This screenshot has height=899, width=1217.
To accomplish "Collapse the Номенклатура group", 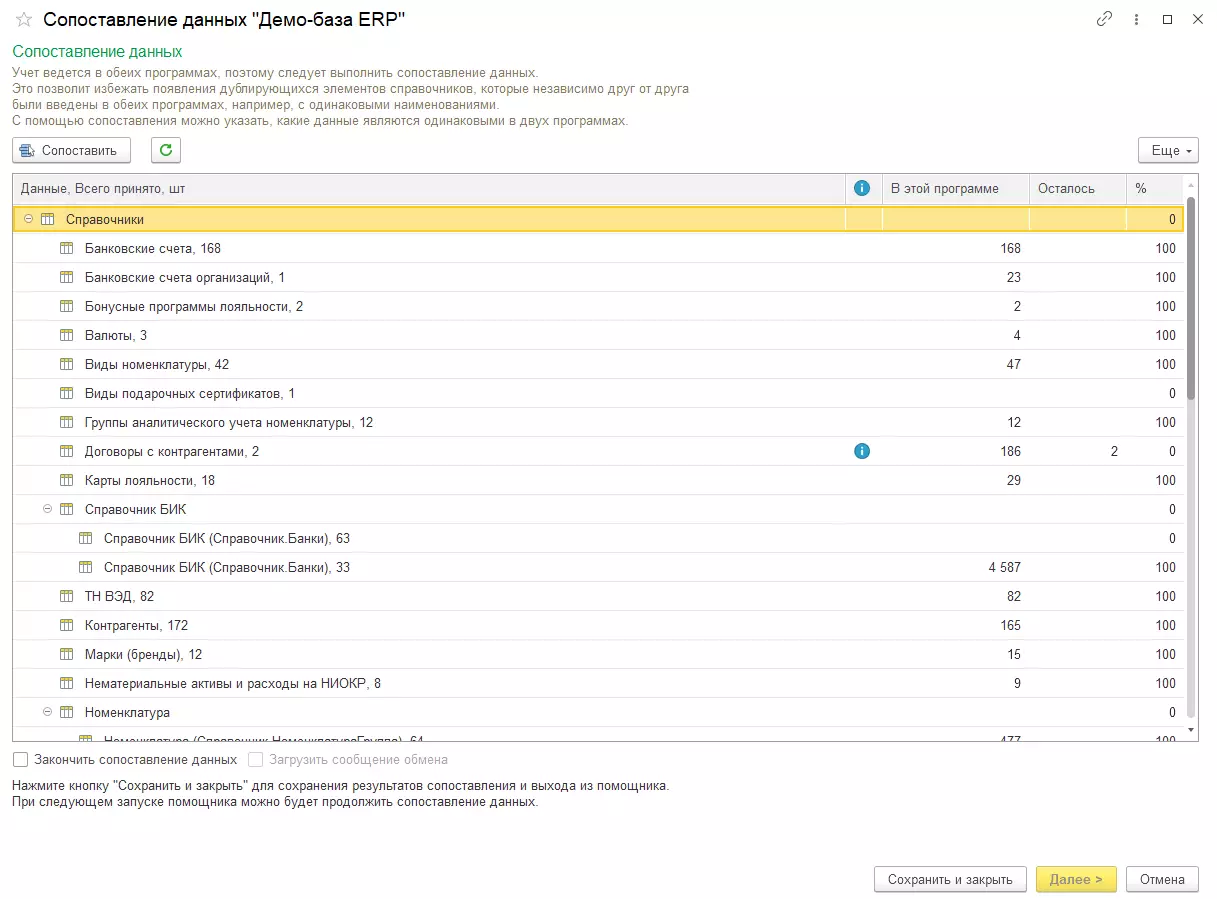I will (47, 712).
